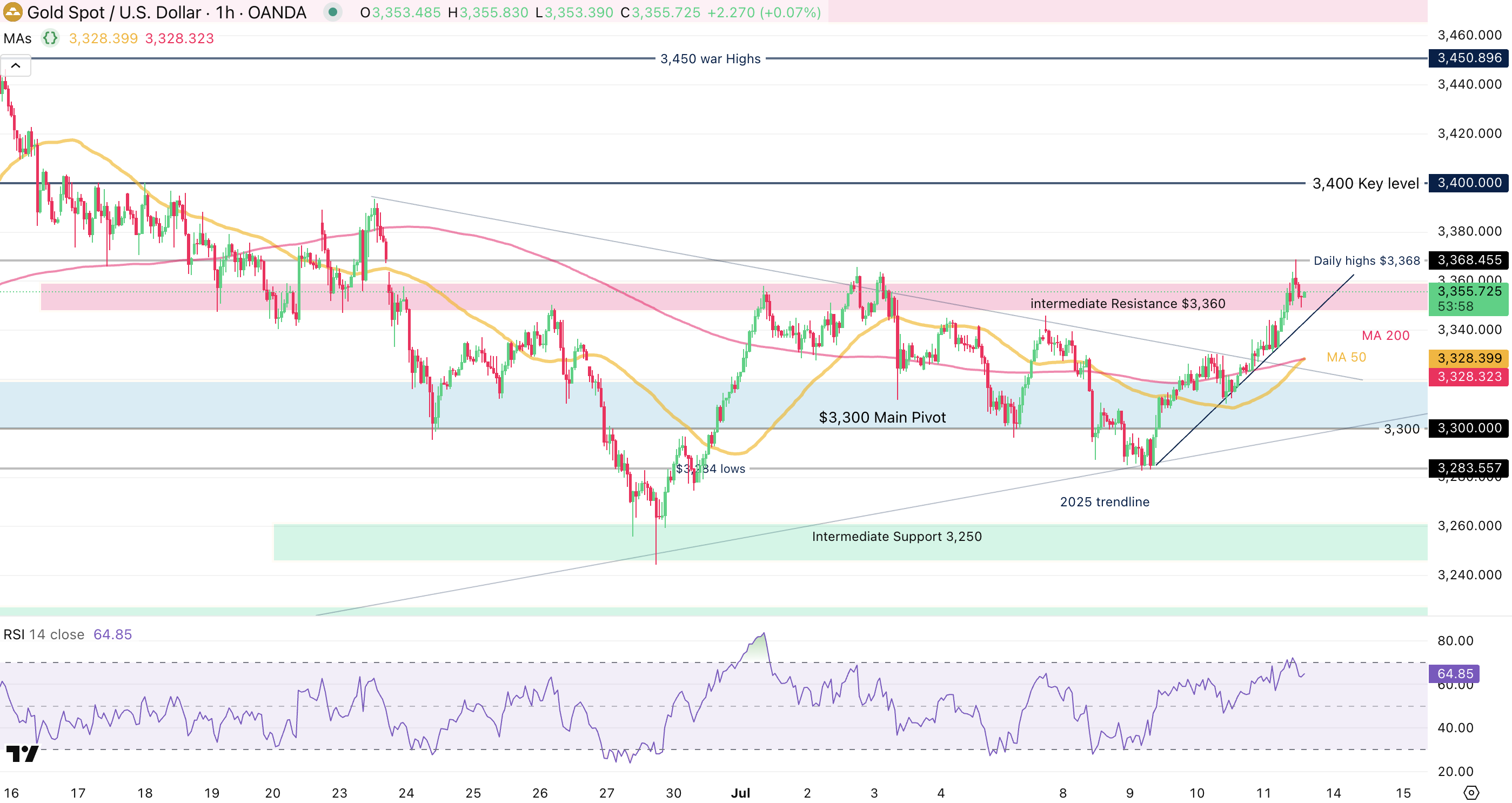The height and width of the screenshot is (803, 1512).
Task: Select 'Intermediate Support 3,250' label
Action: point(897,537)
